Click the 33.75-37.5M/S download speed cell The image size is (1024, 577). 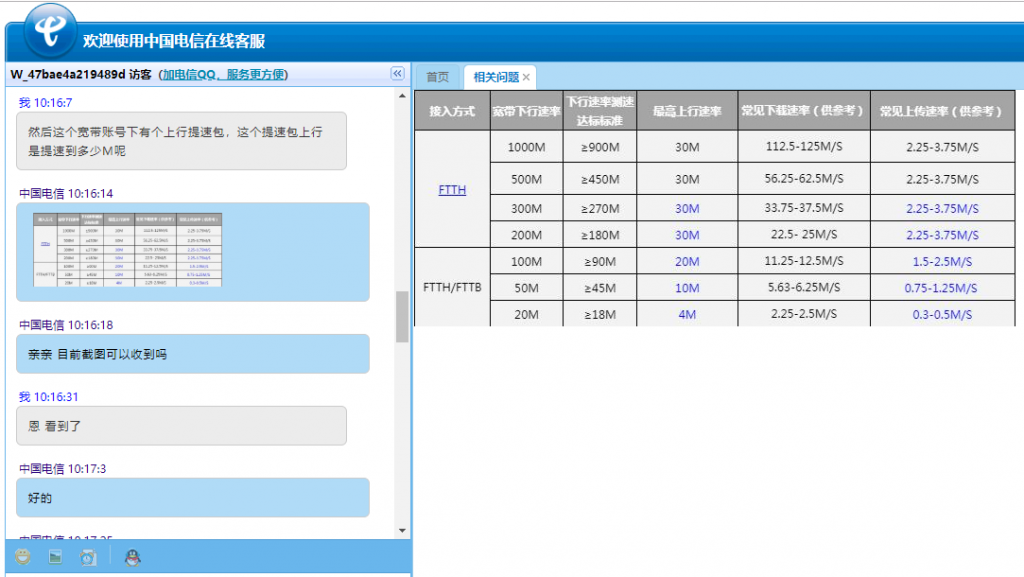(804, 208)
